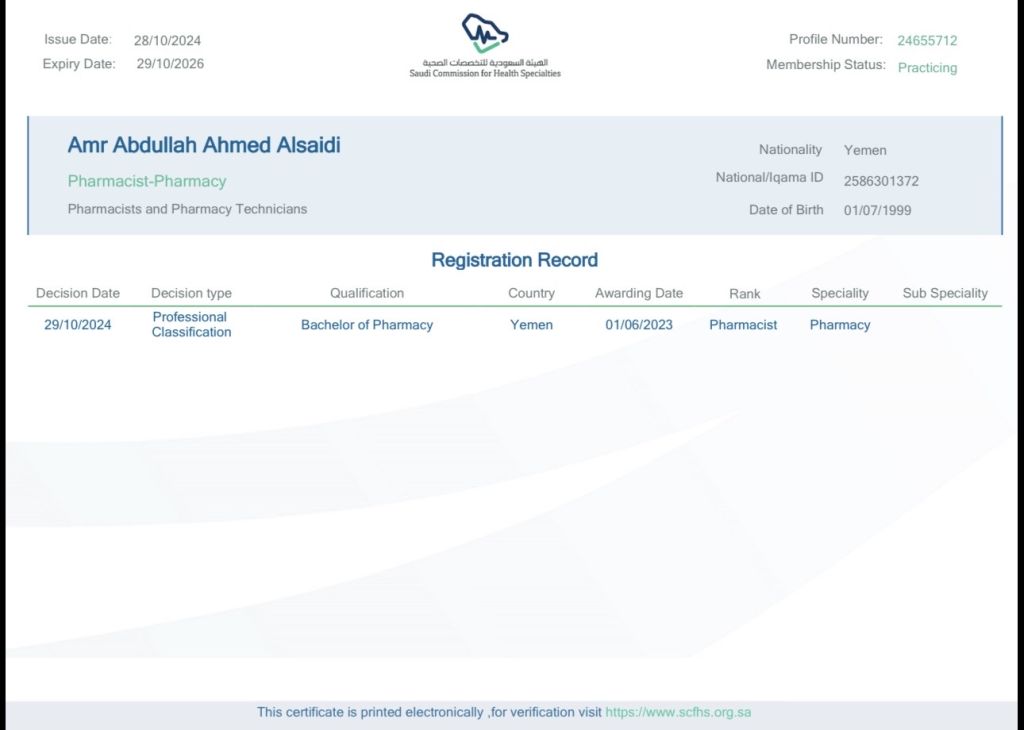Click the Profile Number value 24655712
1024x730 pixels.
click(927, 41)
